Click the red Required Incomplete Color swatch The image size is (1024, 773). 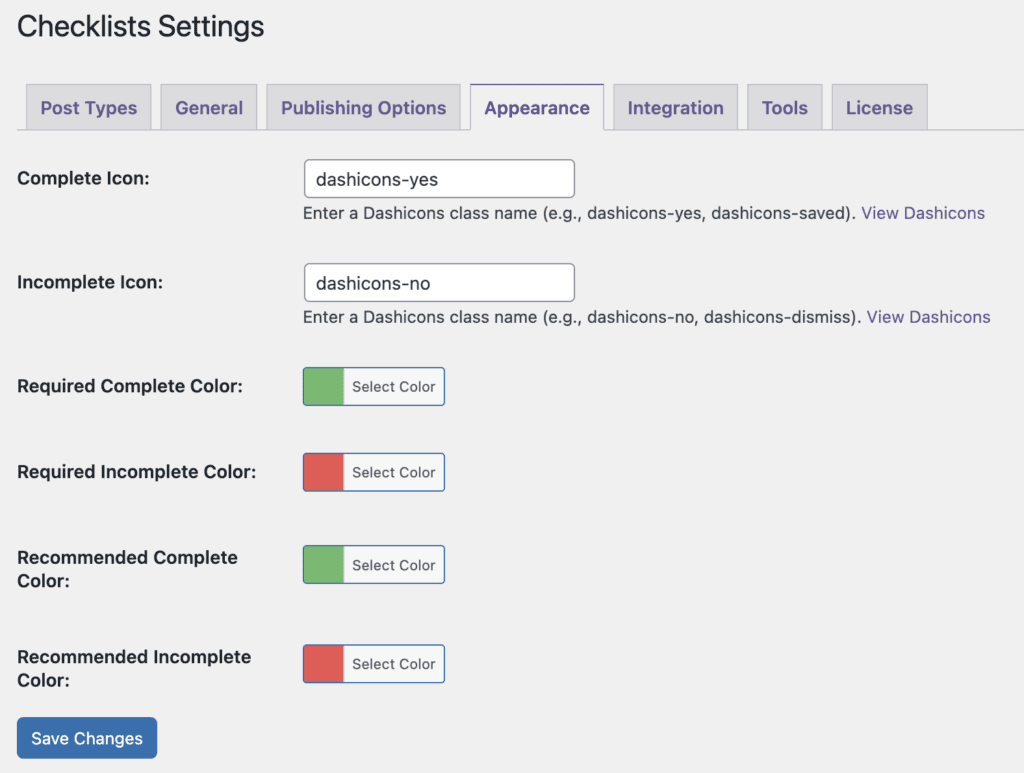click(324, 472)
